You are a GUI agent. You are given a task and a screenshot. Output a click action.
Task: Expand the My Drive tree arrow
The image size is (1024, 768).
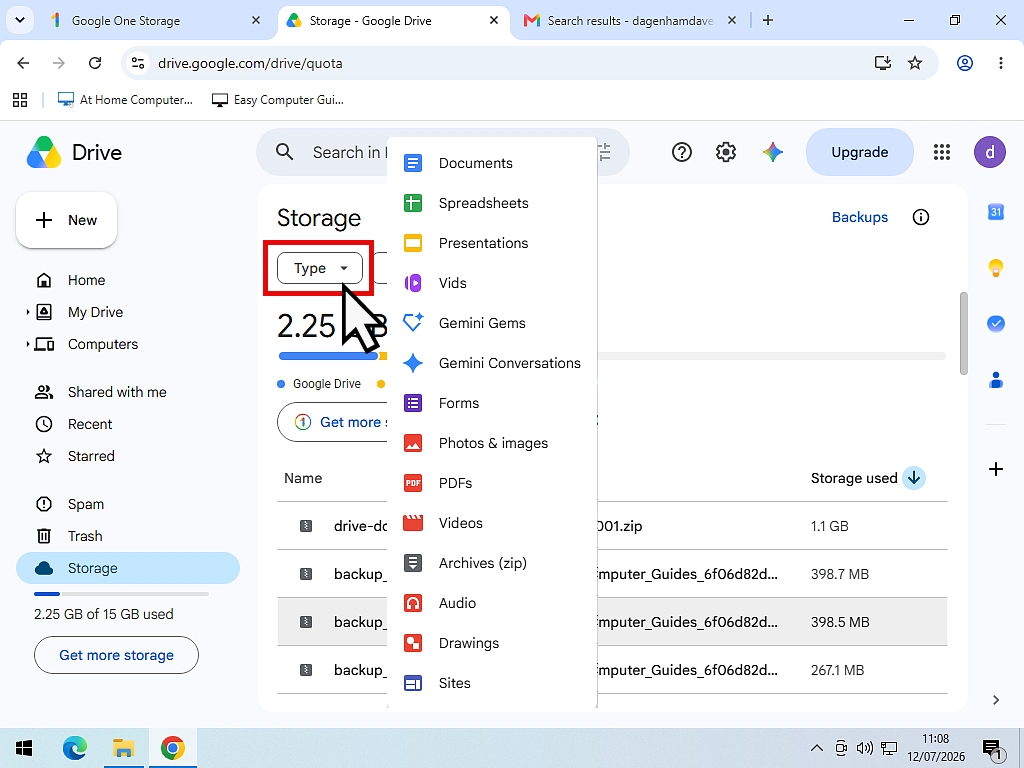[x=27, y=312]
